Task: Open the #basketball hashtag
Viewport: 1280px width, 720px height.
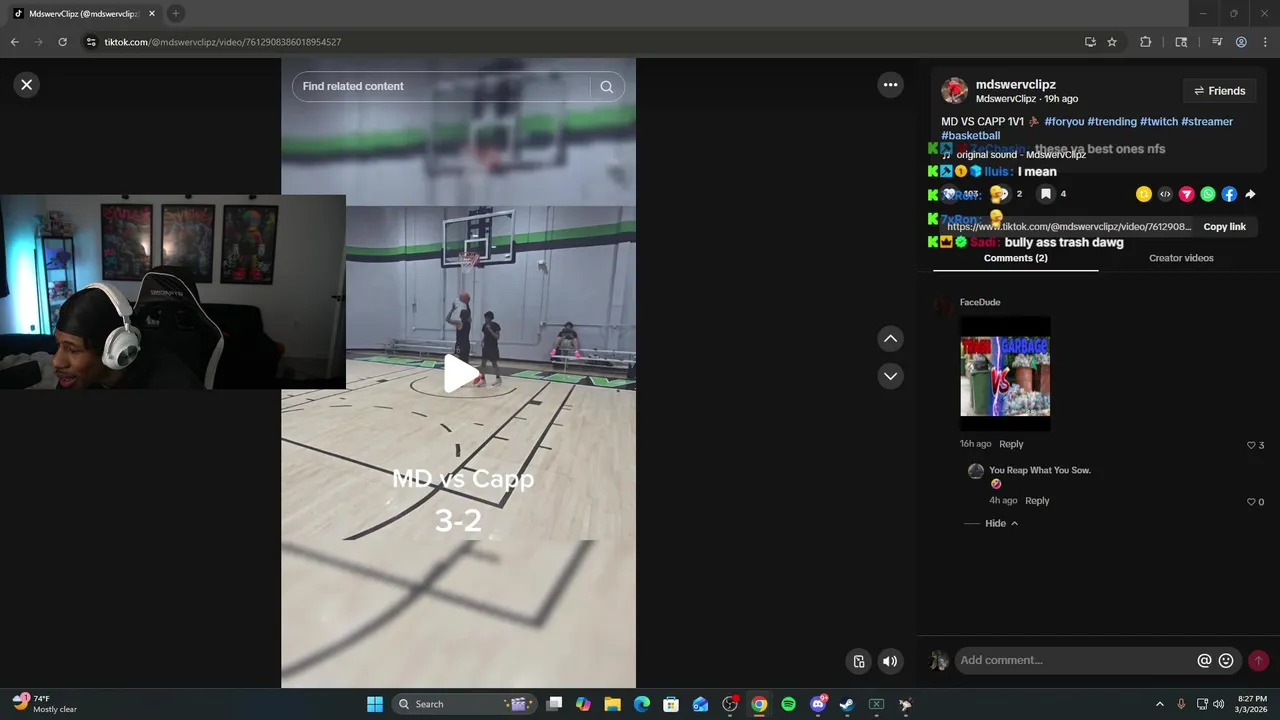Action: pos(971,136)
